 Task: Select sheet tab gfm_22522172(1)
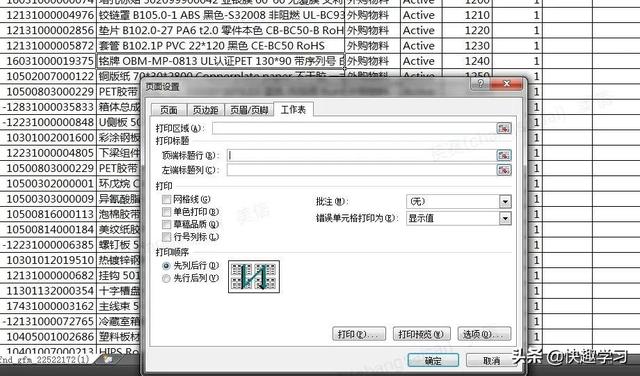(44, 360)
